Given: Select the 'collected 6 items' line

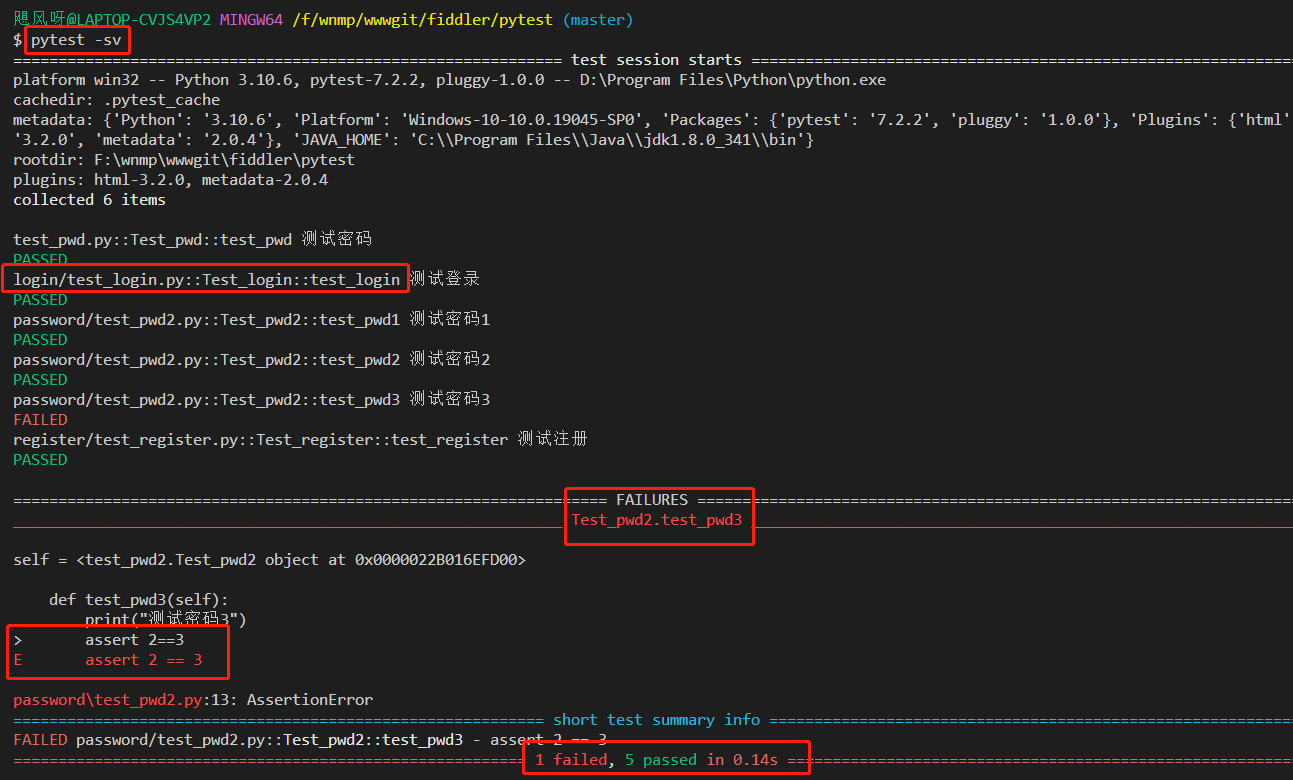Looking at the screenshot, I should pyautogui.click(x=90, y=200).
